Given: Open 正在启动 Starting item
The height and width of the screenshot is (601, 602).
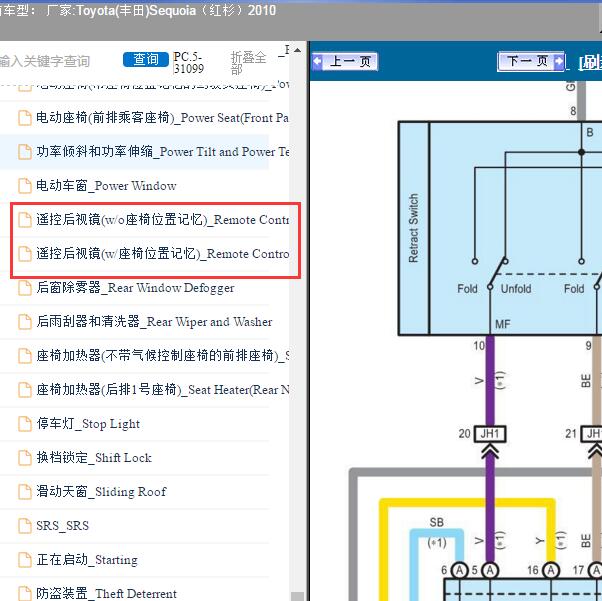Looking at the screenshot, I should 87,560.
